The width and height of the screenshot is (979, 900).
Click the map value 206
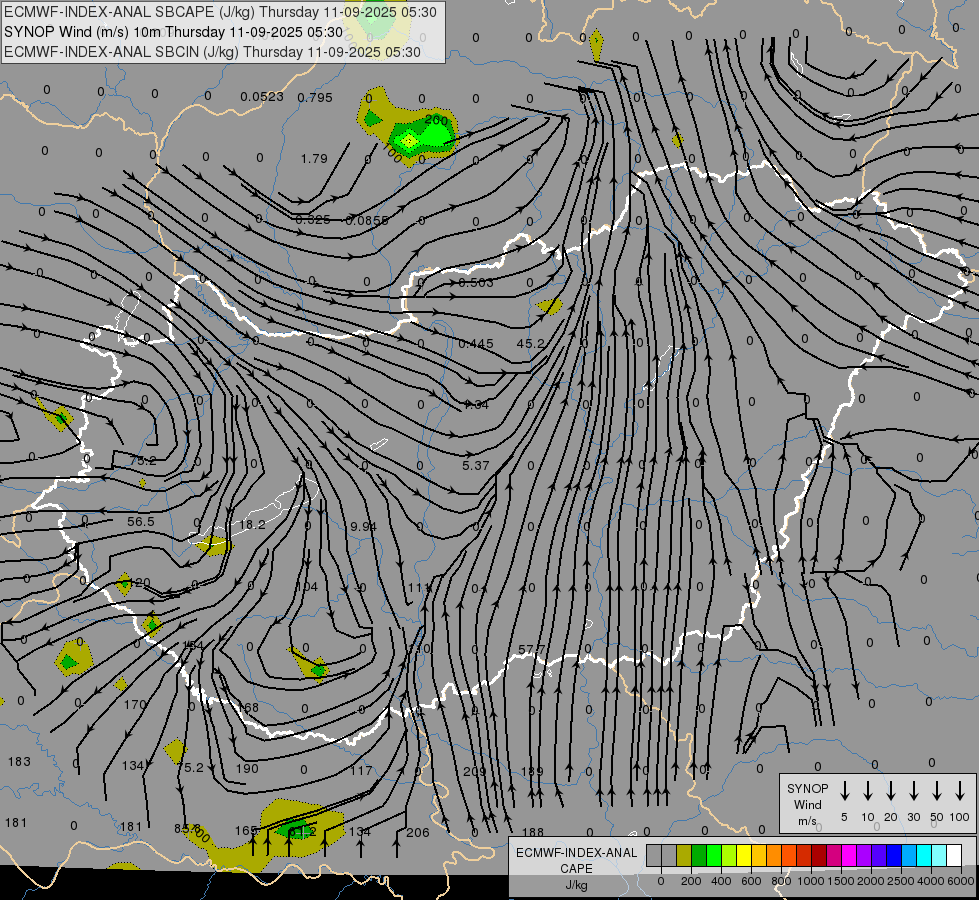[x=418, y=832]
